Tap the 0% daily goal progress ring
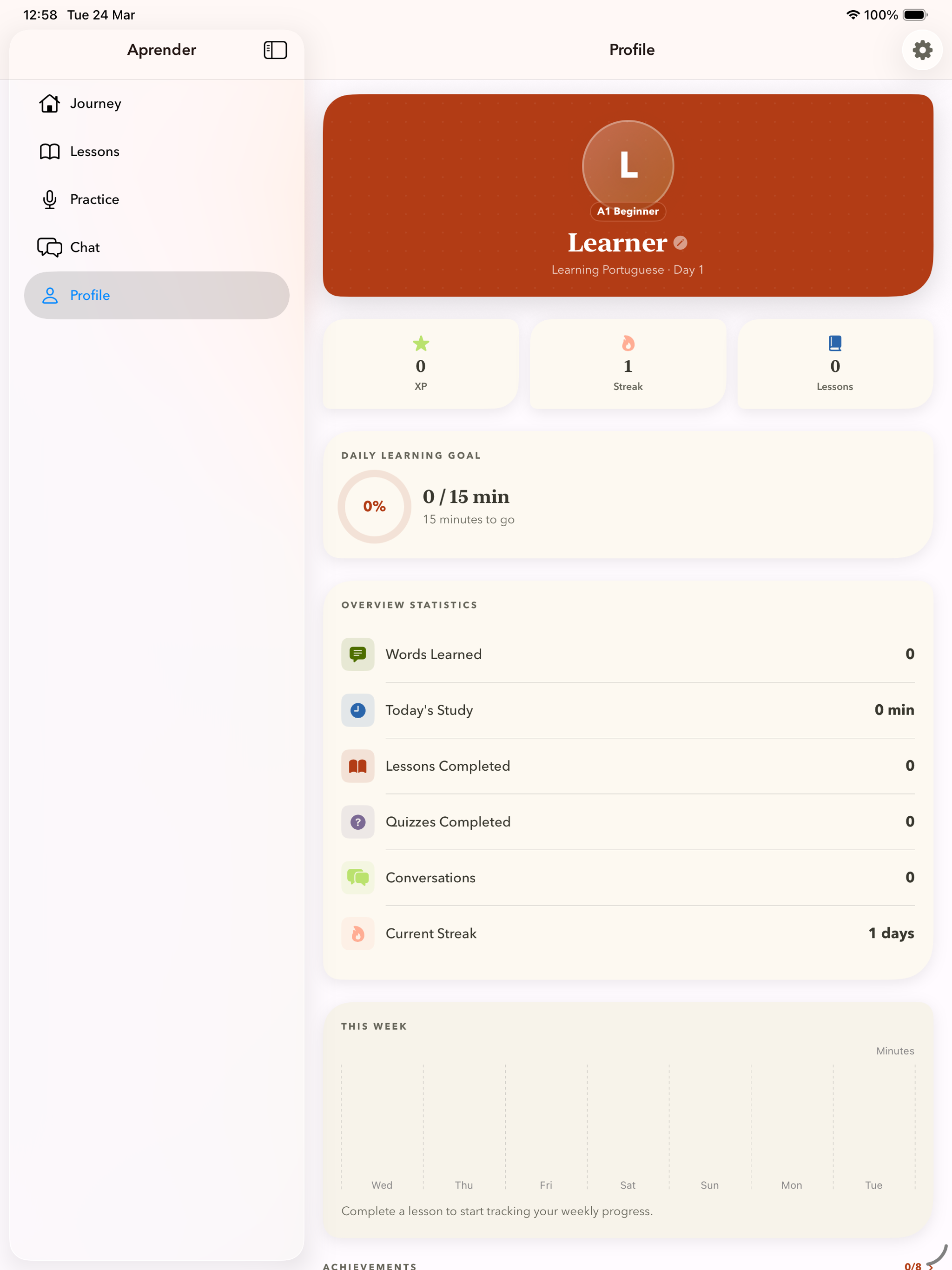Image resolution: width=952 pixels, height=1270 pixels. click(374, 506)
